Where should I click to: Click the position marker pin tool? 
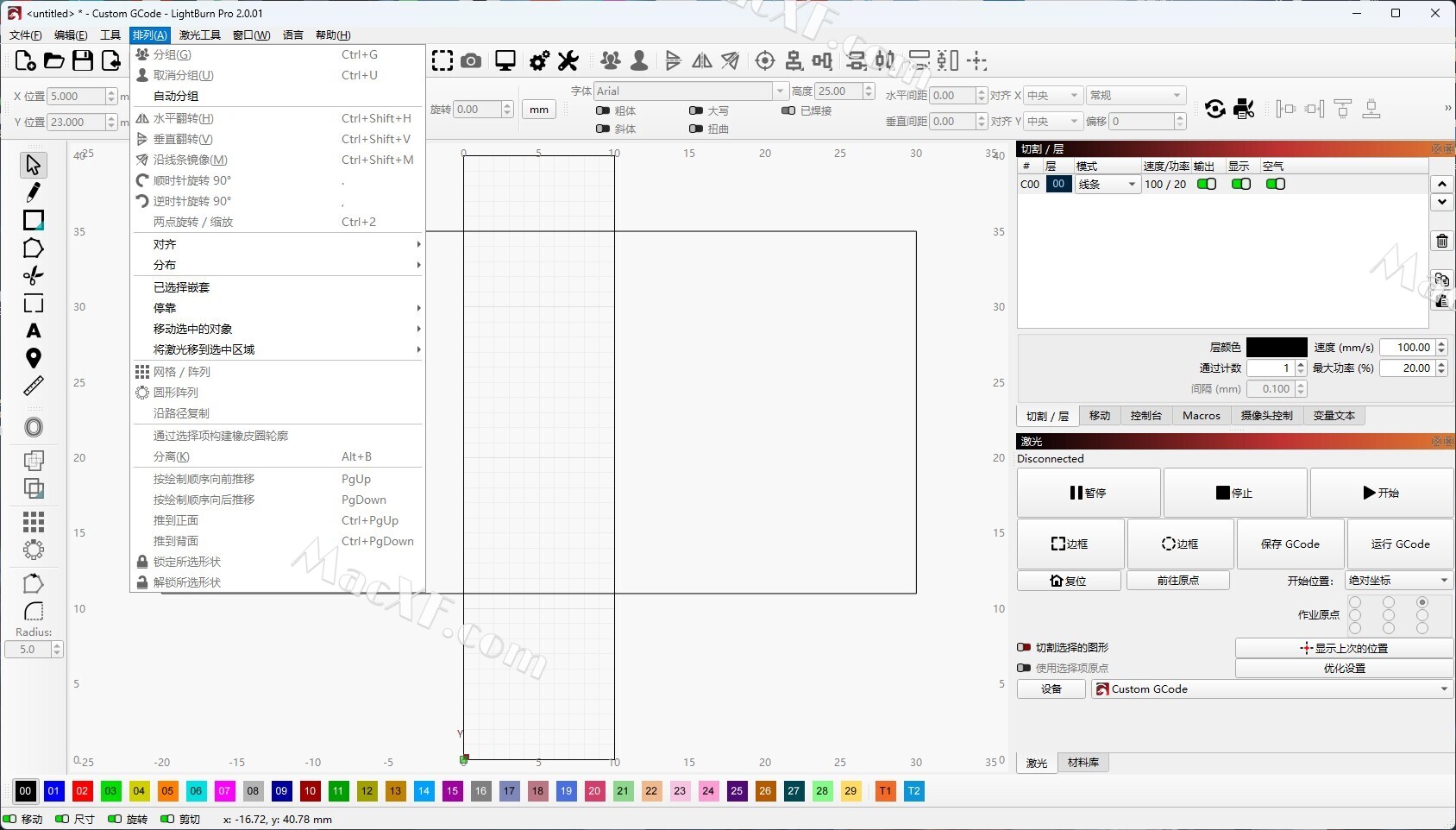[34, 358]
